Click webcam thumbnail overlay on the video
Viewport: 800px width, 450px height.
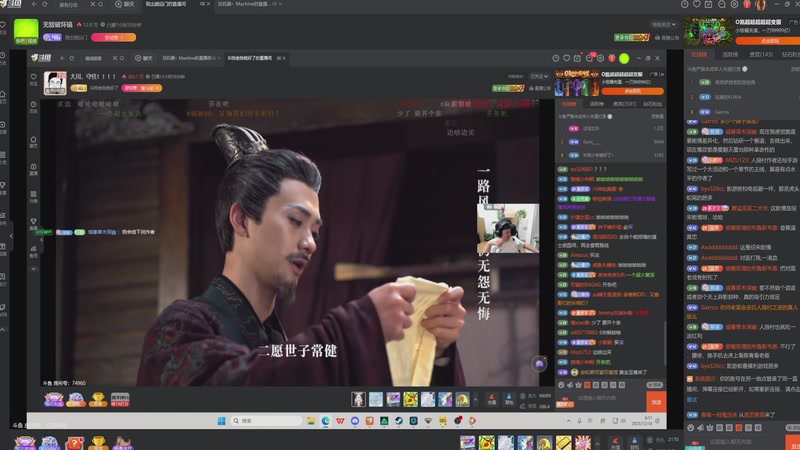pyautogui.click(x=508, y=228)
